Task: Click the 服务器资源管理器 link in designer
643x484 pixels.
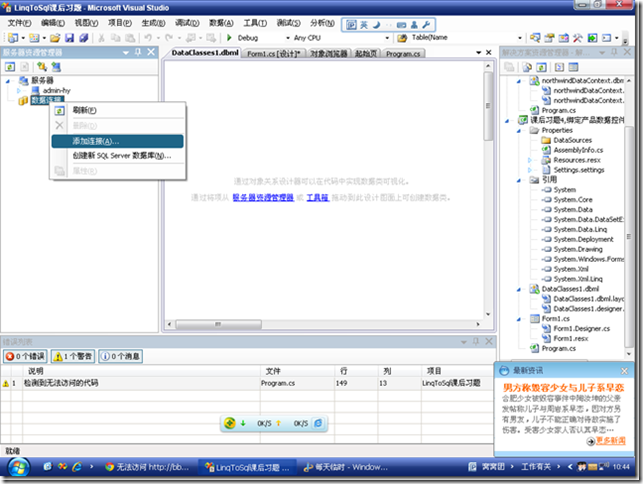Action: (263, 197)
